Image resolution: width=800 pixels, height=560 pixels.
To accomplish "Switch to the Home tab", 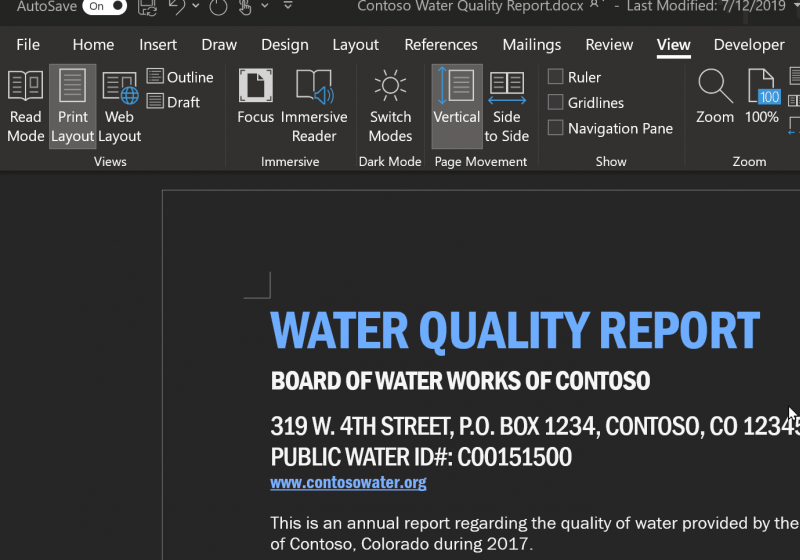I will point(93,45).
